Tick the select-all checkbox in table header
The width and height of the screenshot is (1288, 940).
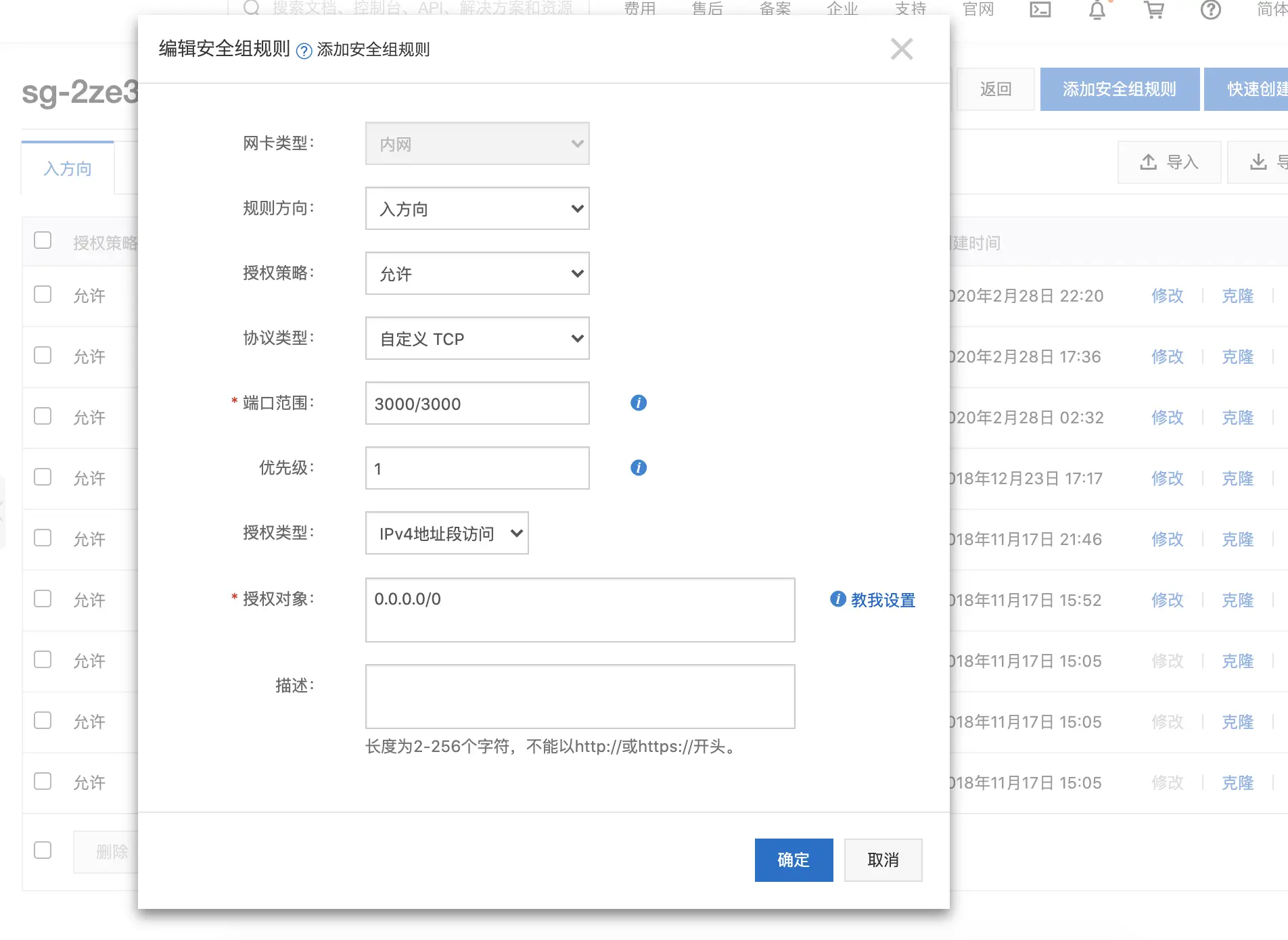[43, 240]
